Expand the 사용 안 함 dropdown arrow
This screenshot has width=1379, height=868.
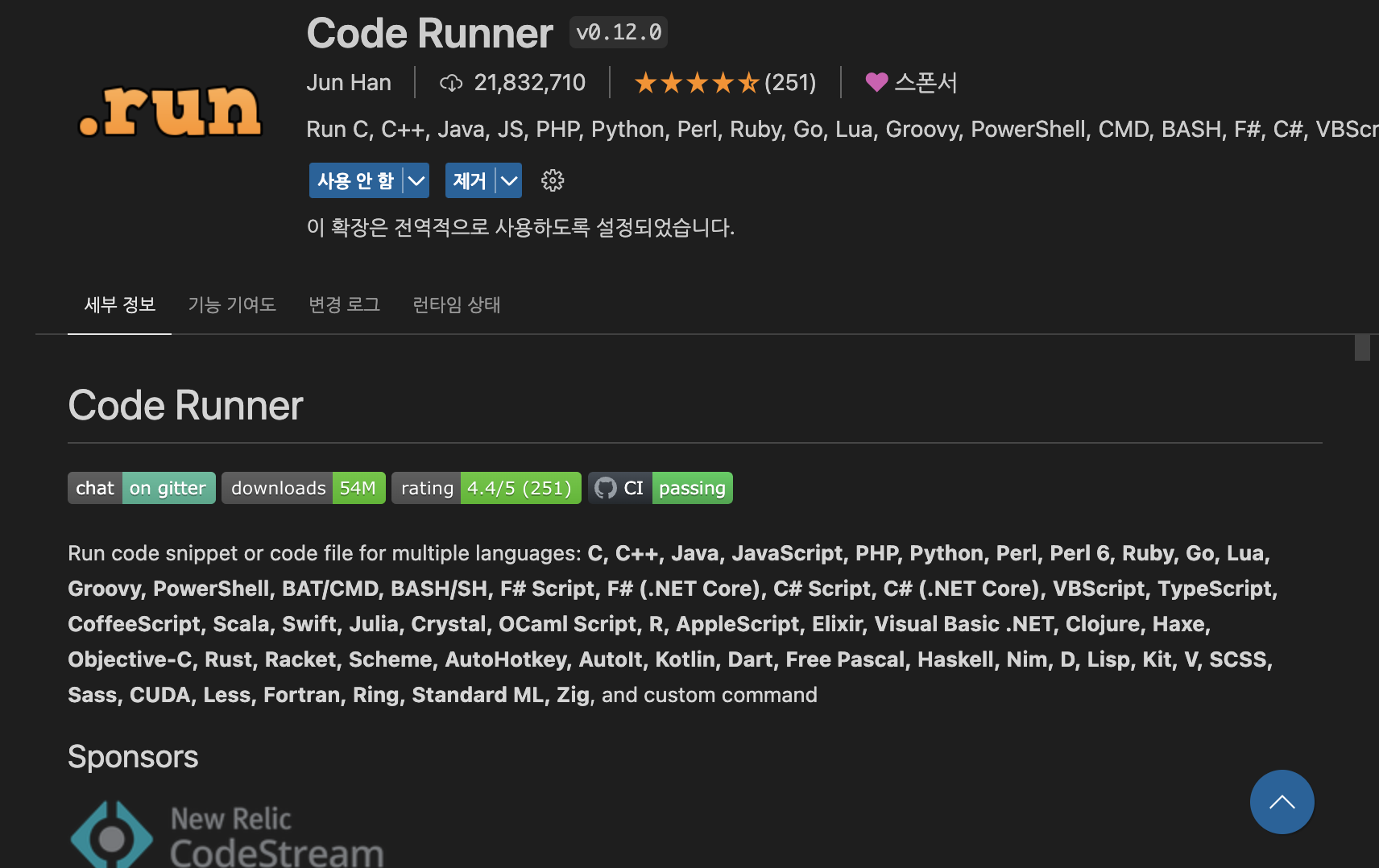tap(416, 180)
